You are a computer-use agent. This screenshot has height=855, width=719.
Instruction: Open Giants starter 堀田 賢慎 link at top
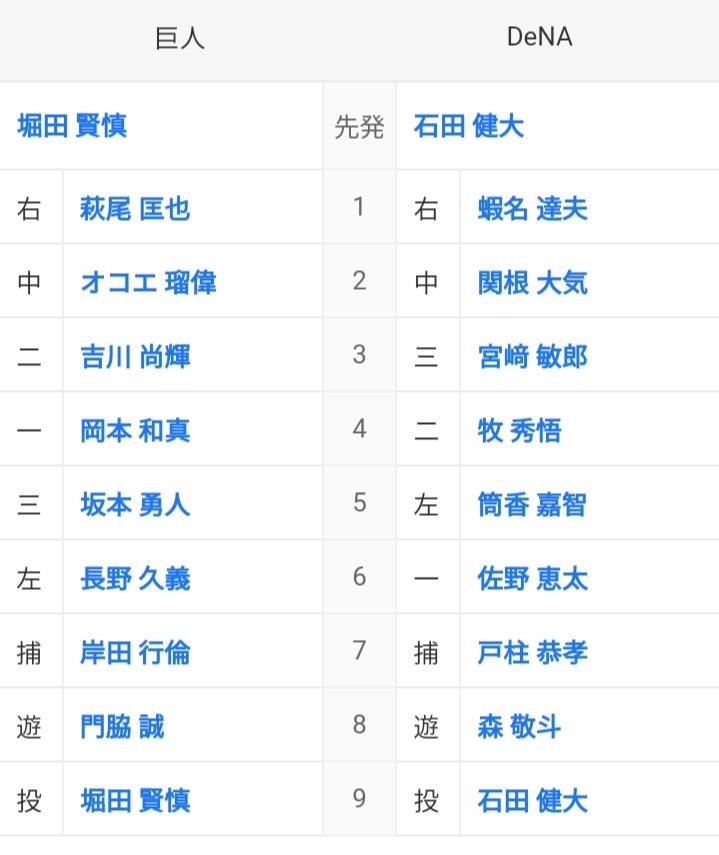coord(72,126)
